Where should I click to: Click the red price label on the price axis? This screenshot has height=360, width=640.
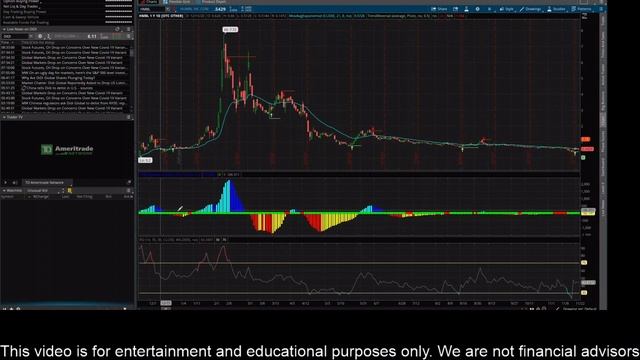click(x=587, y=149)
